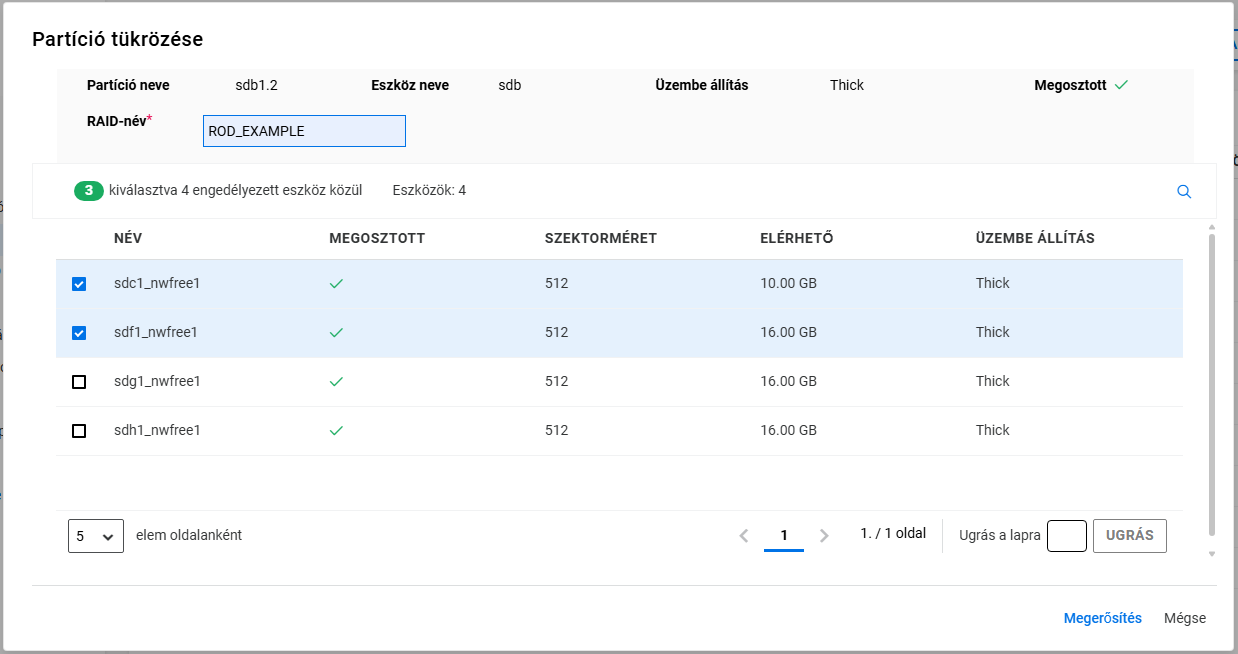This screenshot has height=654, width=1238.
Task: Click the search magnifier icon
Action: (x=1184, y=192)
